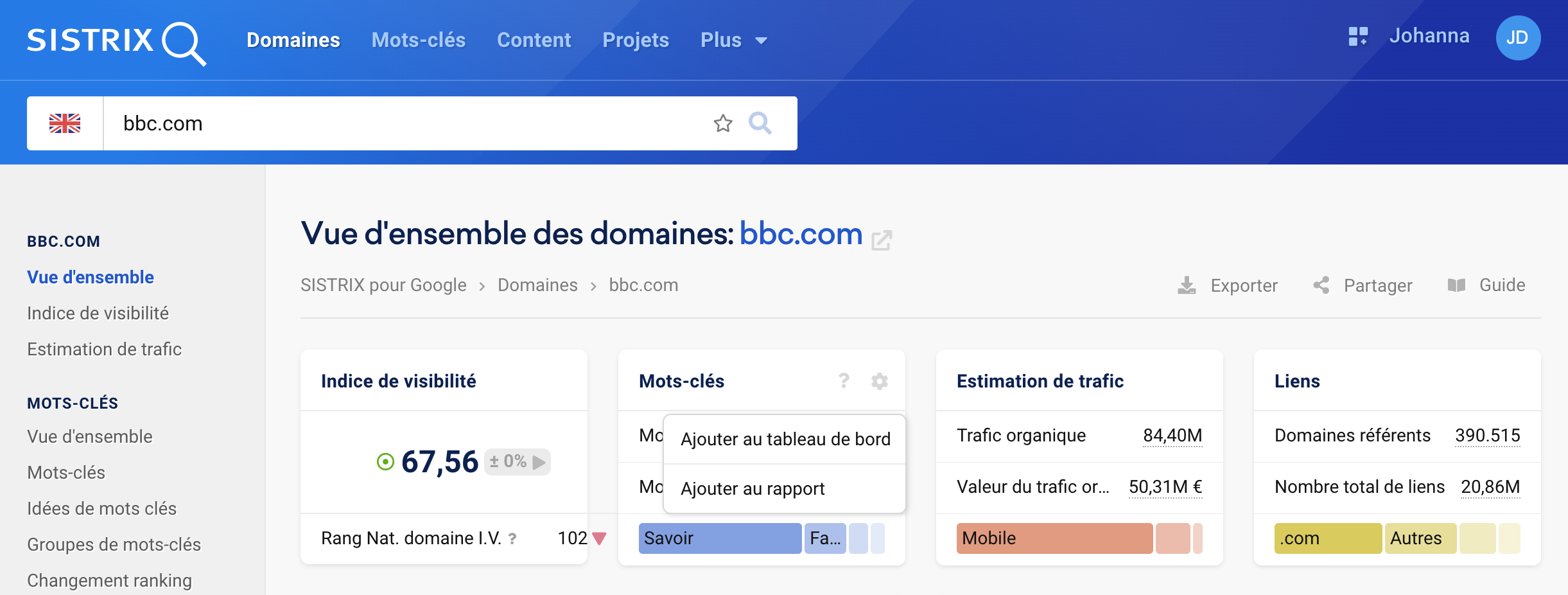Click Estimation de trafic card title

click(x=1040, y=381)
